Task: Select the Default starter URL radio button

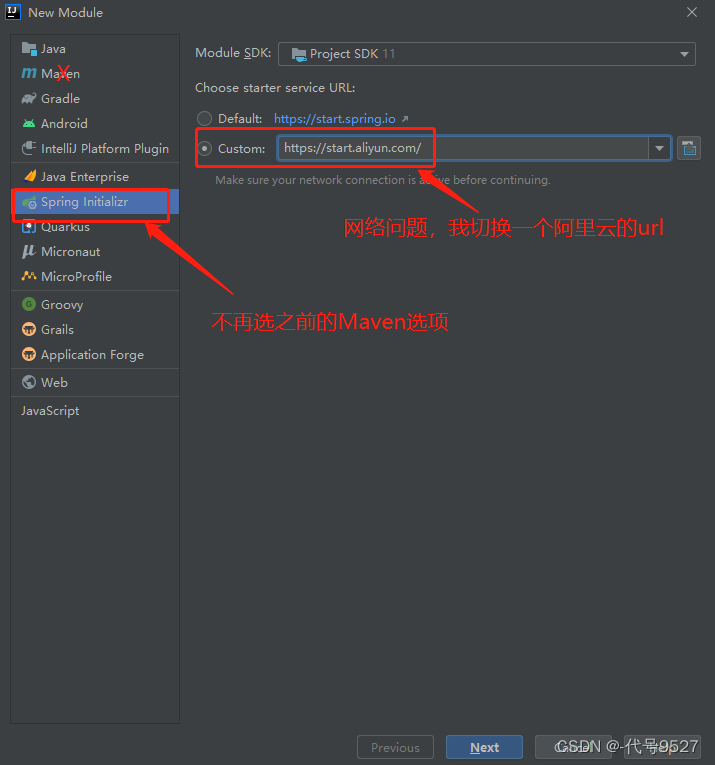Action: pos(204,119)
